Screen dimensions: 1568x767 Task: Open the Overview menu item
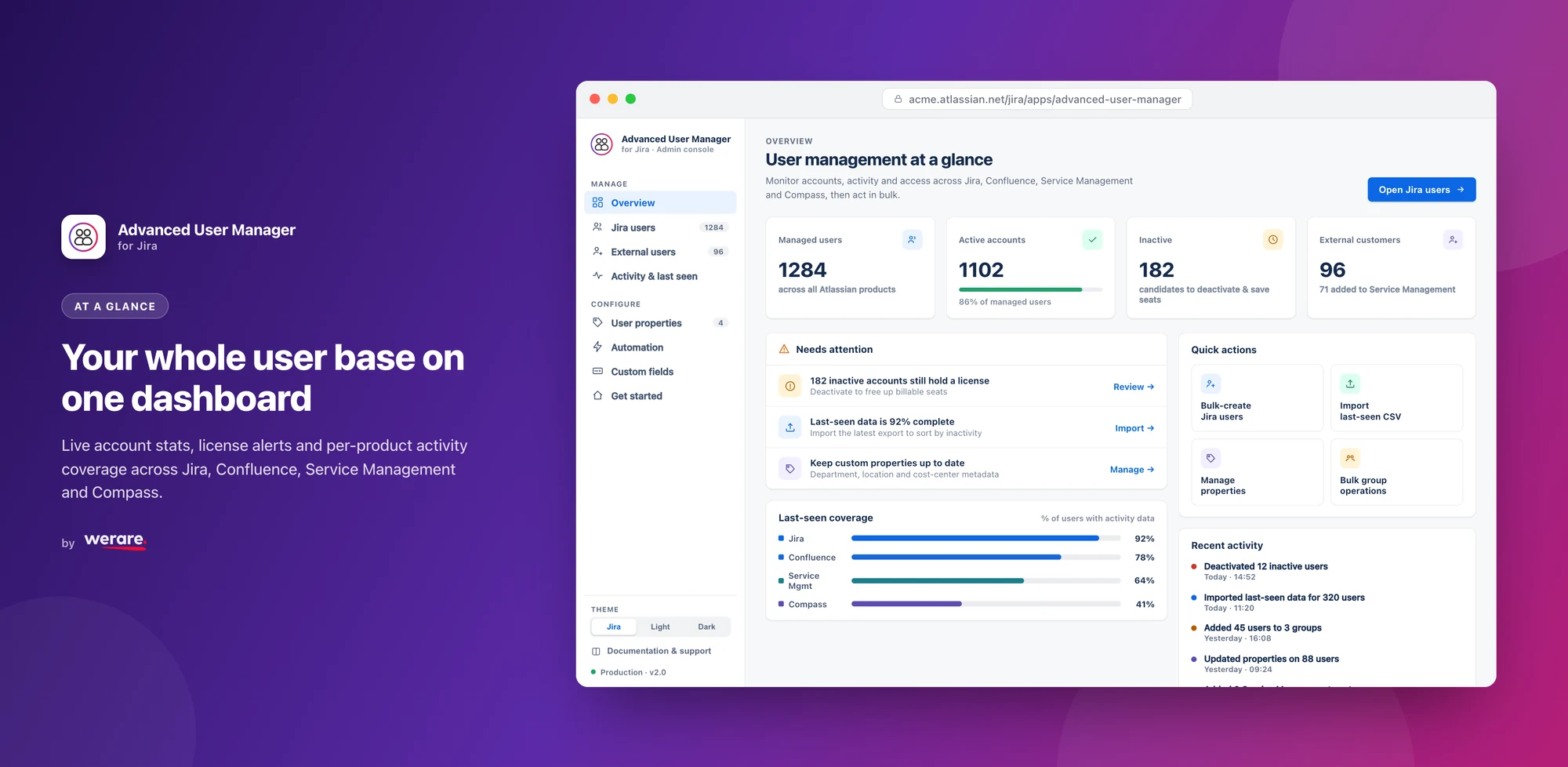point(660,202)
